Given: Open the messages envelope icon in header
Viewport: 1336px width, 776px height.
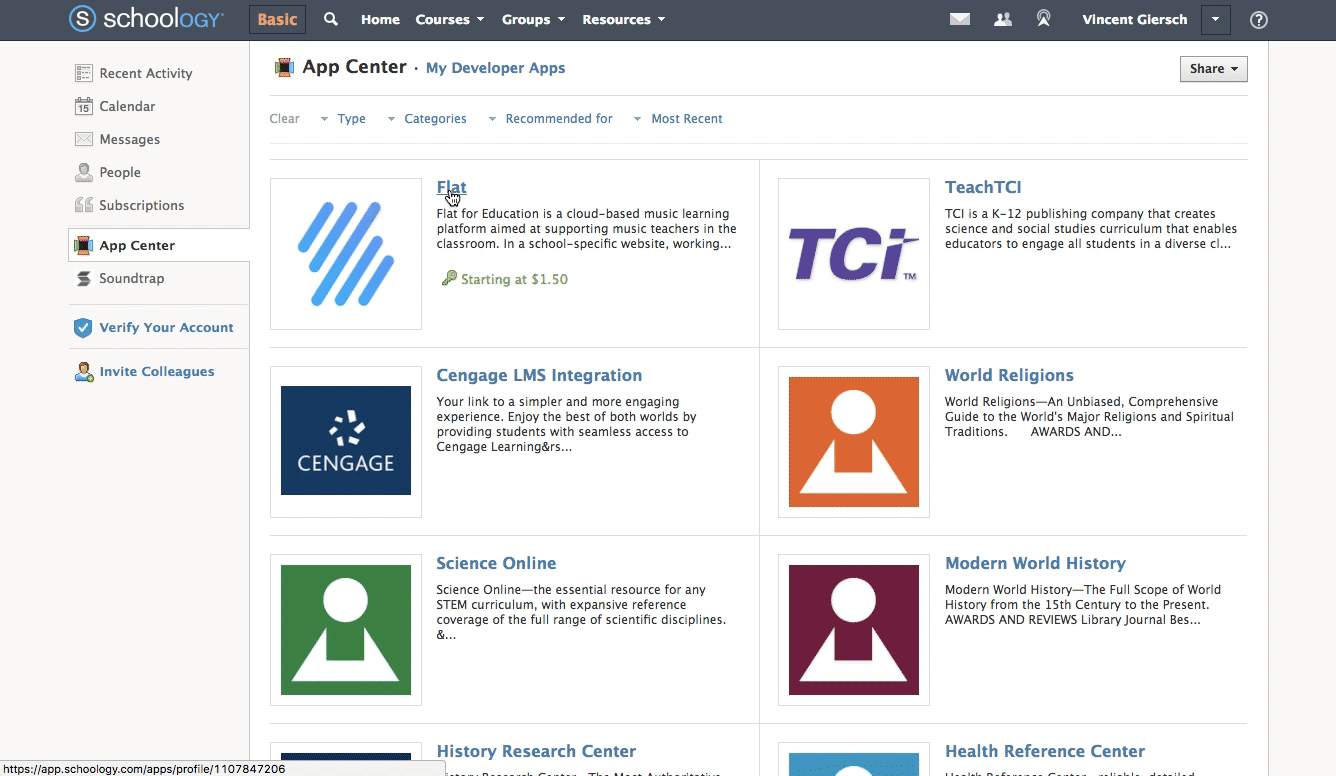Looking at the screenshot, I should [960, 19].
